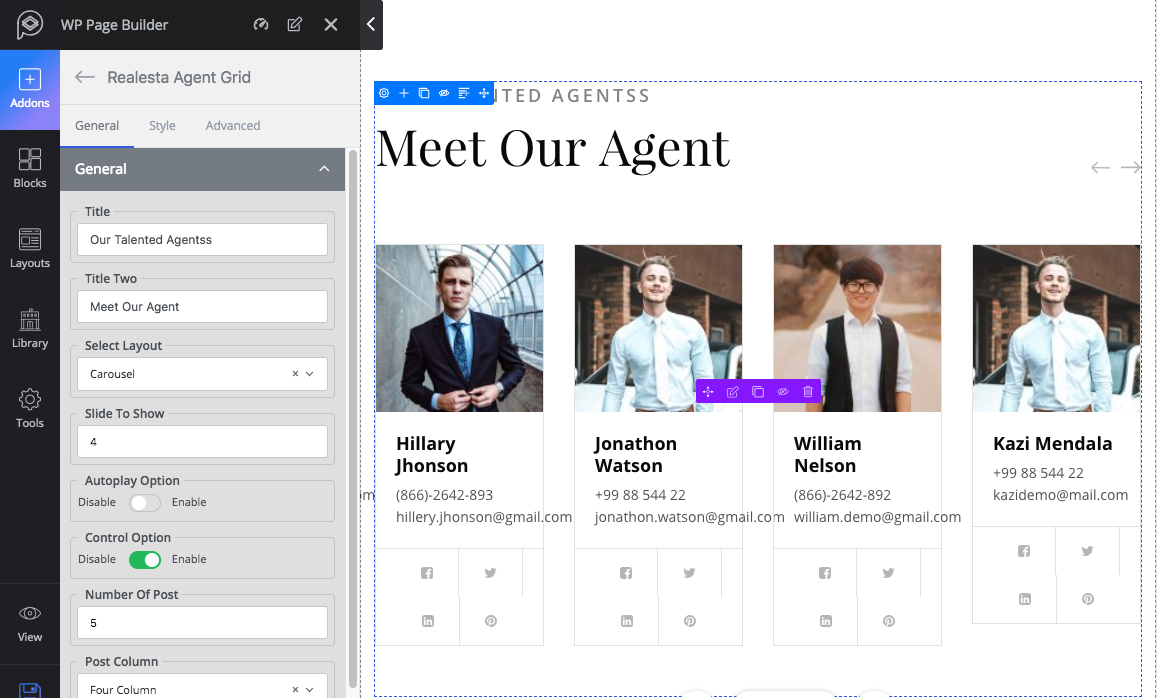Toggle row visibility in the blue toolbar
This screenshot has height=698, width=1157.
tap(443, 93)
